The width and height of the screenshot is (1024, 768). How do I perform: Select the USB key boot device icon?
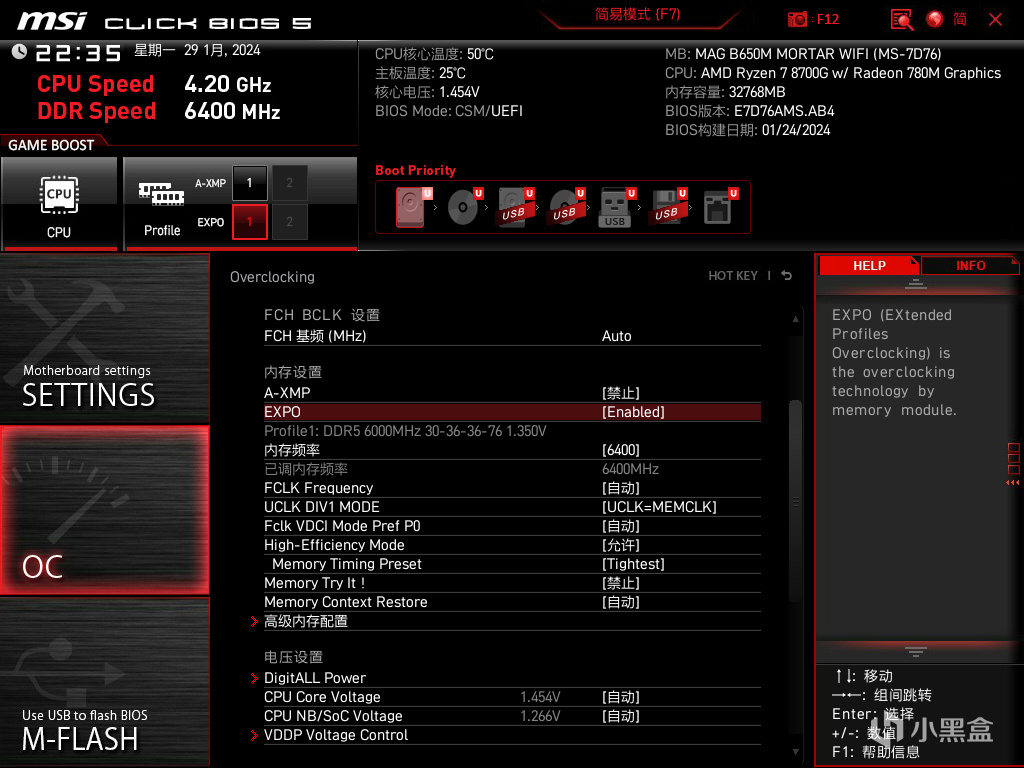point(616,207)
